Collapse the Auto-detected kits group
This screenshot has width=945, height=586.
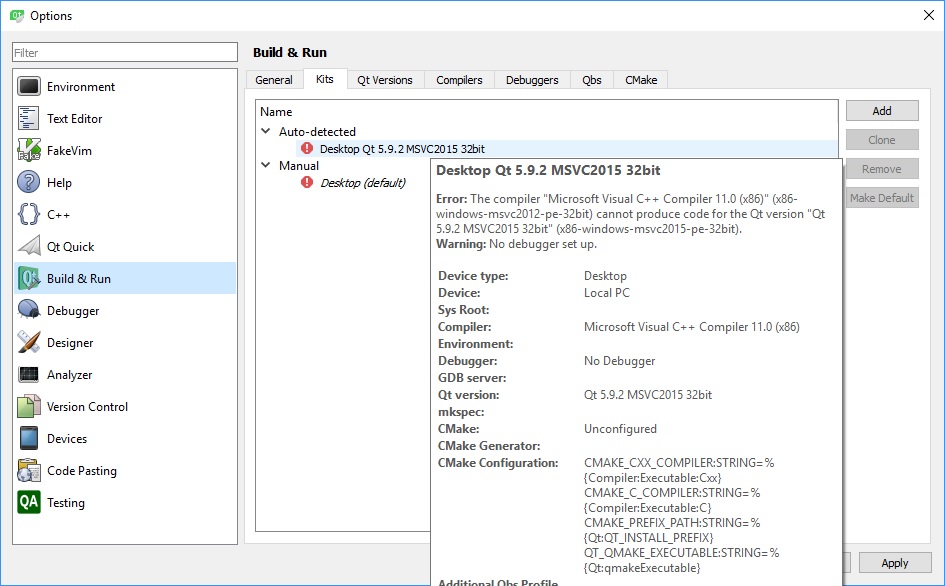pos(265,131)
